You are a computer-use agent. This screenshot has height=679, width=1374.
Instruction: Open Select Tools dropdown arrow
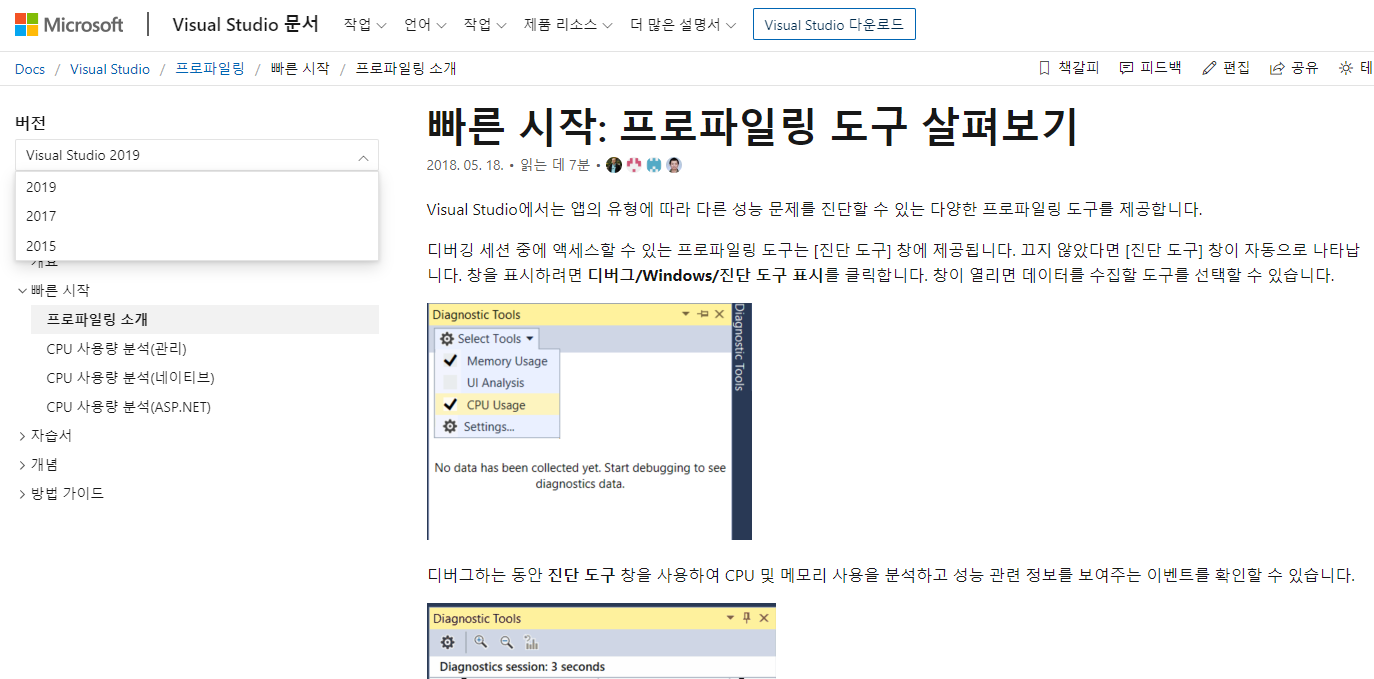(x=530, y=339)
